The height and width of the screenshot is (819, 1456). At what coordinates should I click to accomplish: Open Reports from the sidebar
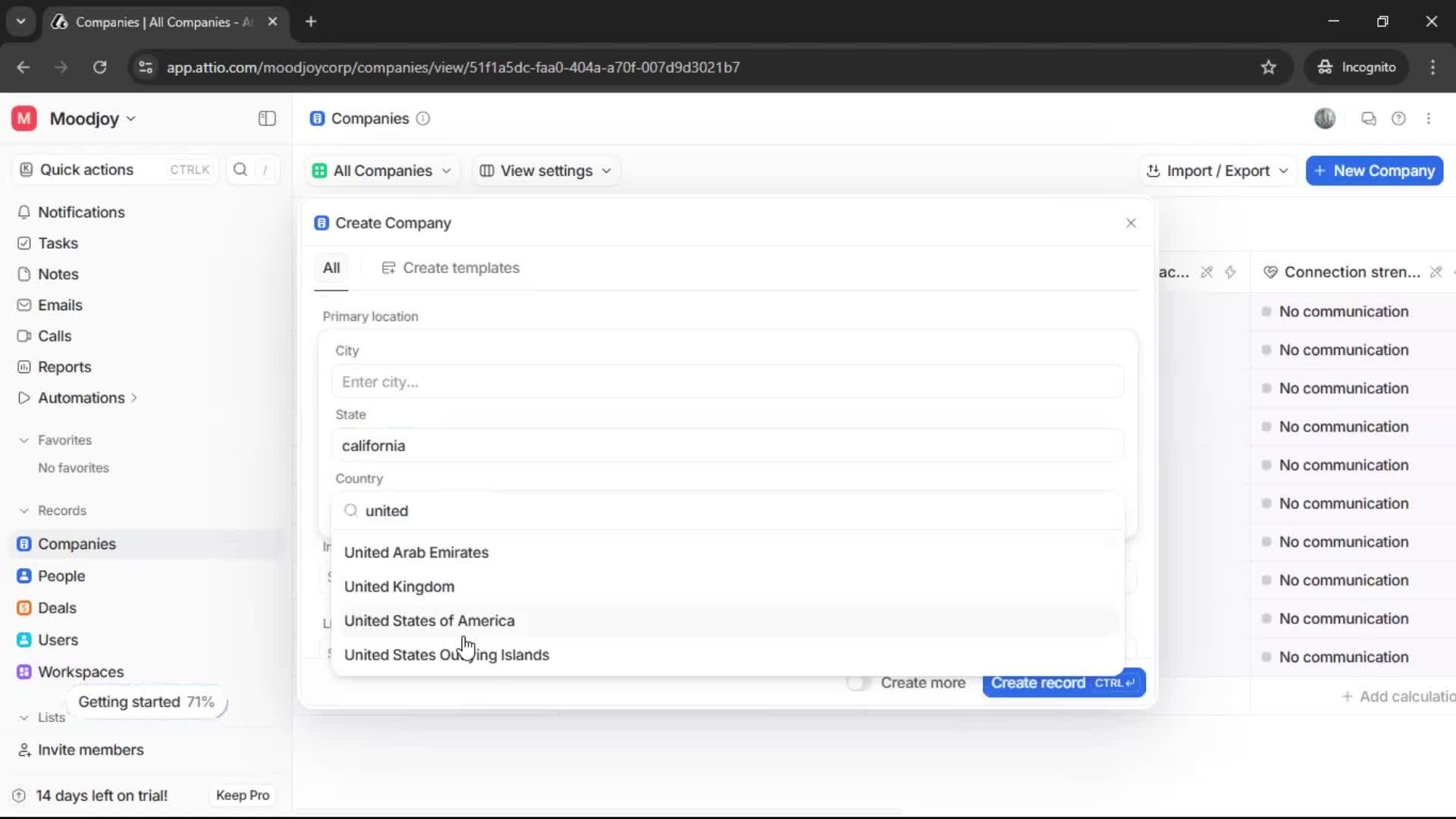click(x=63, y=366)
